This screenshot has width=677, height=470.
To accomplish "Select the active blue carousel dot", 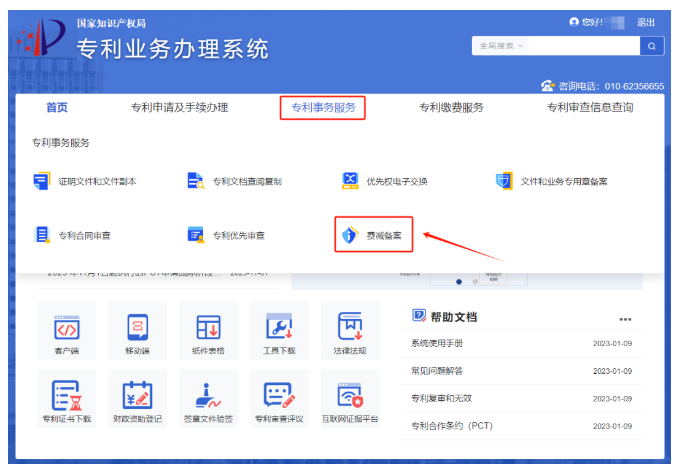I will 459,282.
